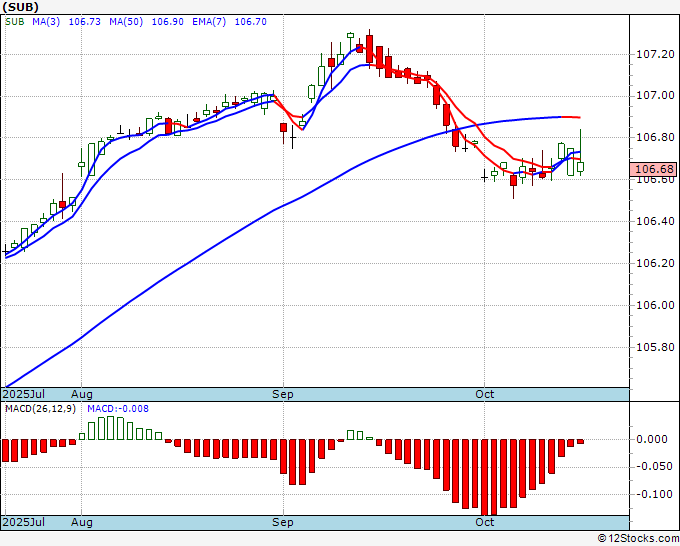Click the 106.00 price axis label

pos(655,305)
